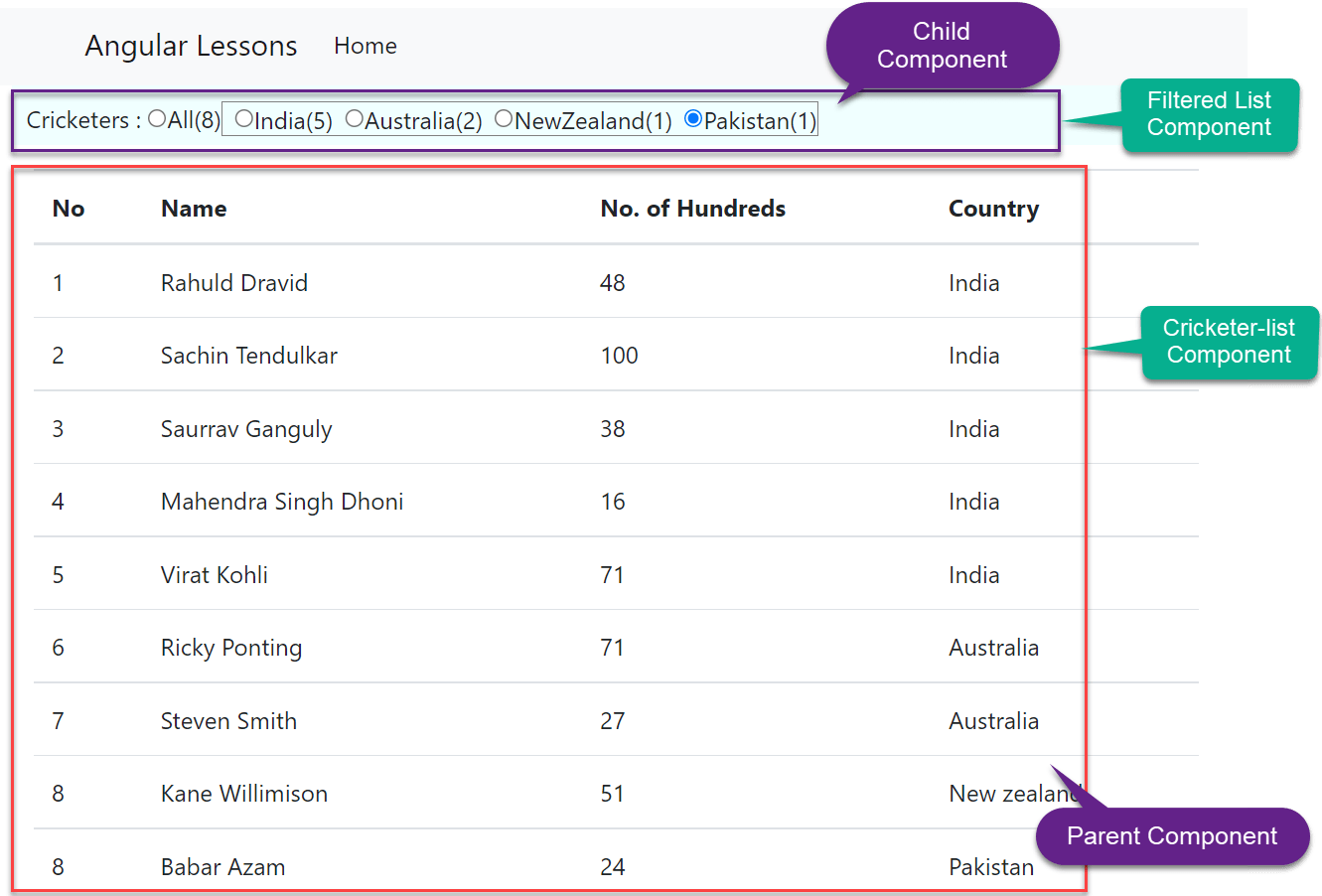This screenshot has height=896, width=1322.
Task: Click the Rahuld Dravid name cell
Action: (x=234, y=282)
